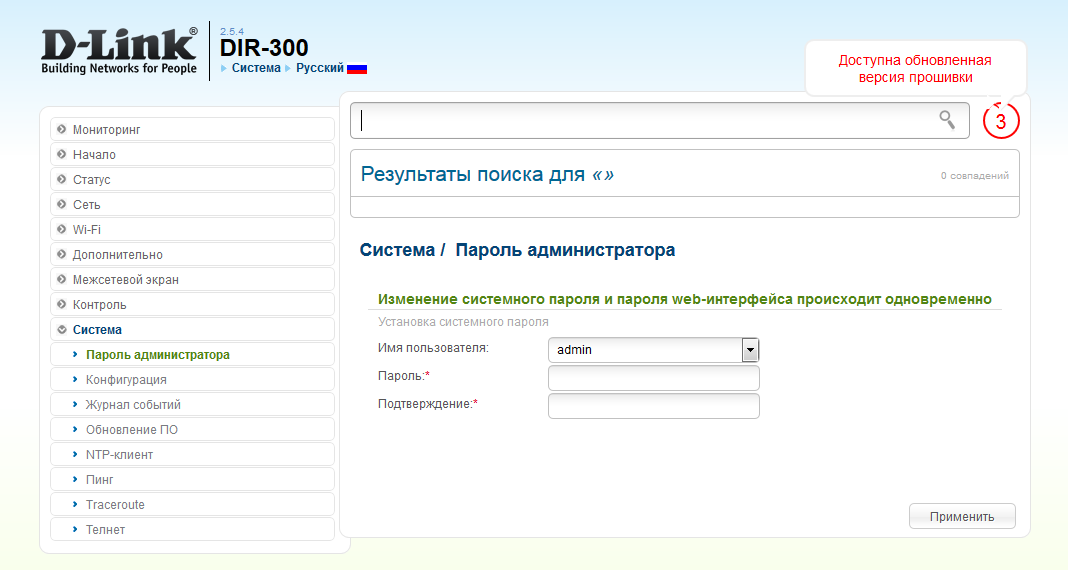
Task: Open the Пароль администратора page
Action: 192,355
